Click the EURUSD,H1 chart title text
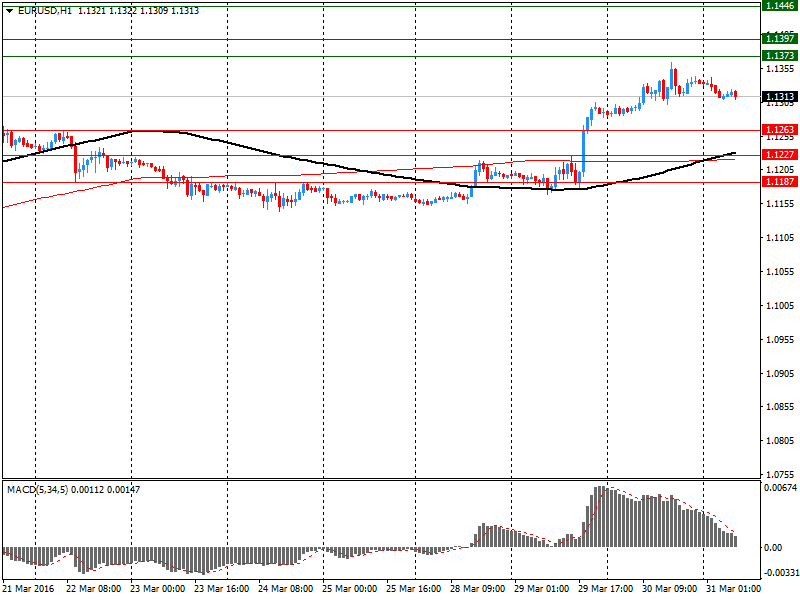The height and width of the screenshot is (600, 800). [45, 11]
